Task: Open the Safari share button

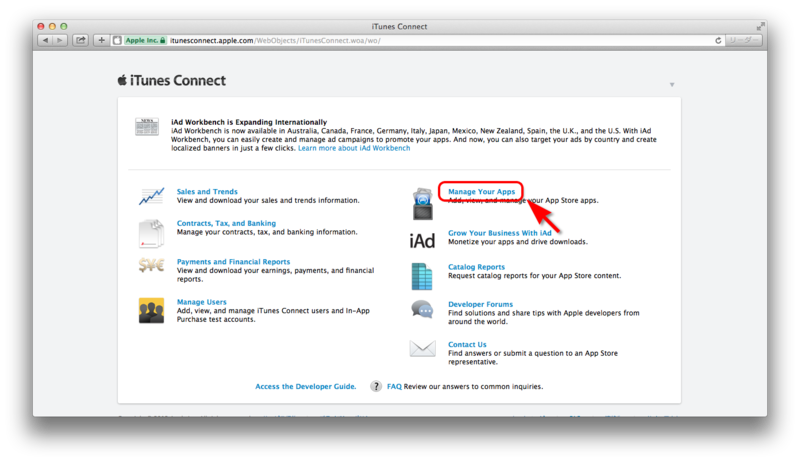Action: (x=81, y=40)
